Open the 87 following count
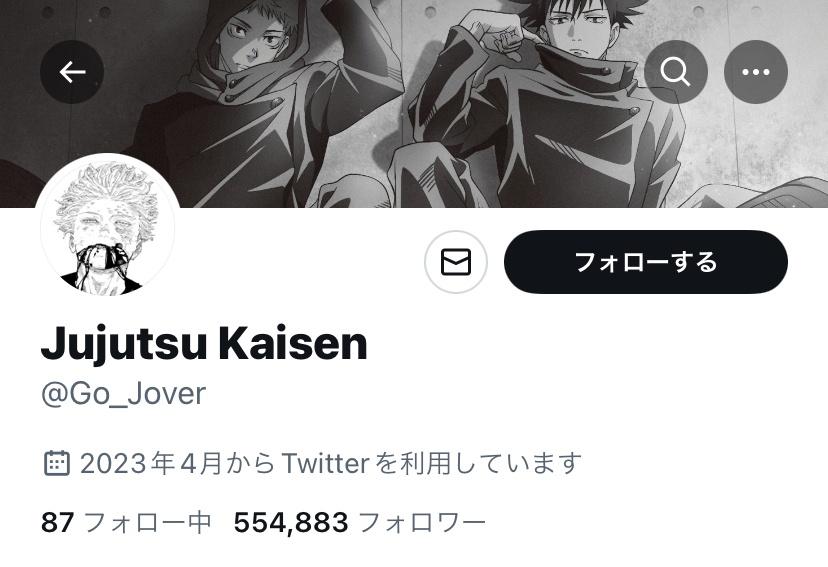Screen dimensions: 828x567 (57, 522)
